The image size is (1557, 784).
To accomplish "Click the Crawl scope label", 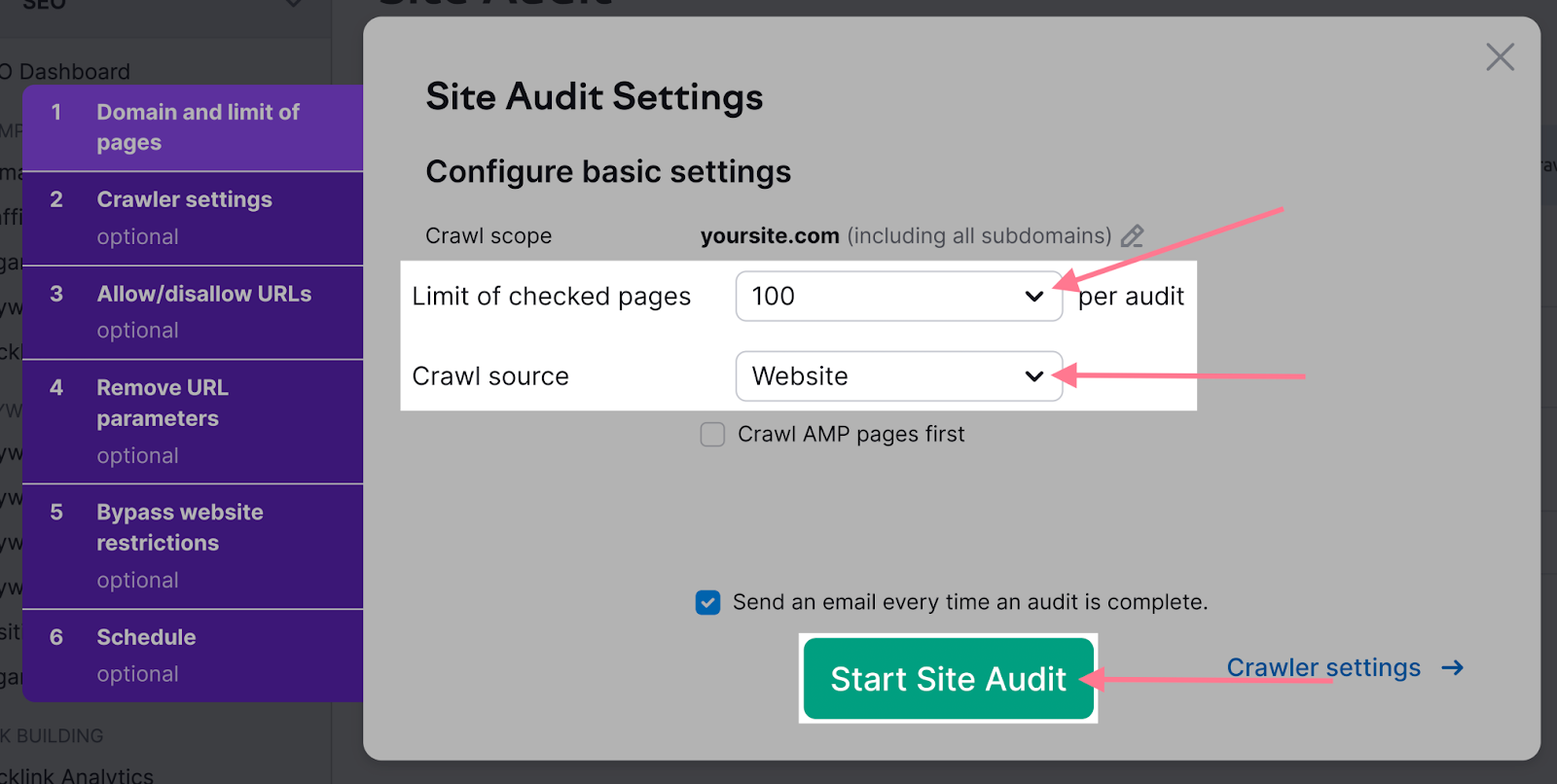I will [x=489, y=236].
